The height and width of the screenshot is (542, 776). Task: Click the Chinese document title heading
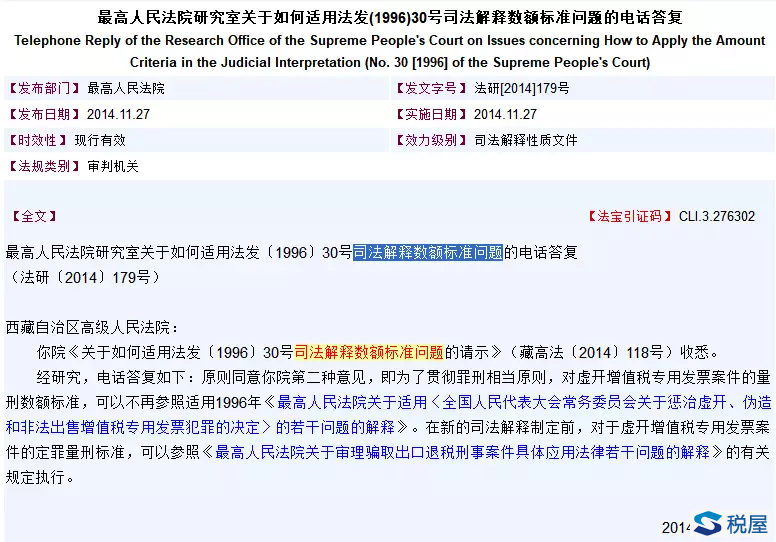coord(388,18)
